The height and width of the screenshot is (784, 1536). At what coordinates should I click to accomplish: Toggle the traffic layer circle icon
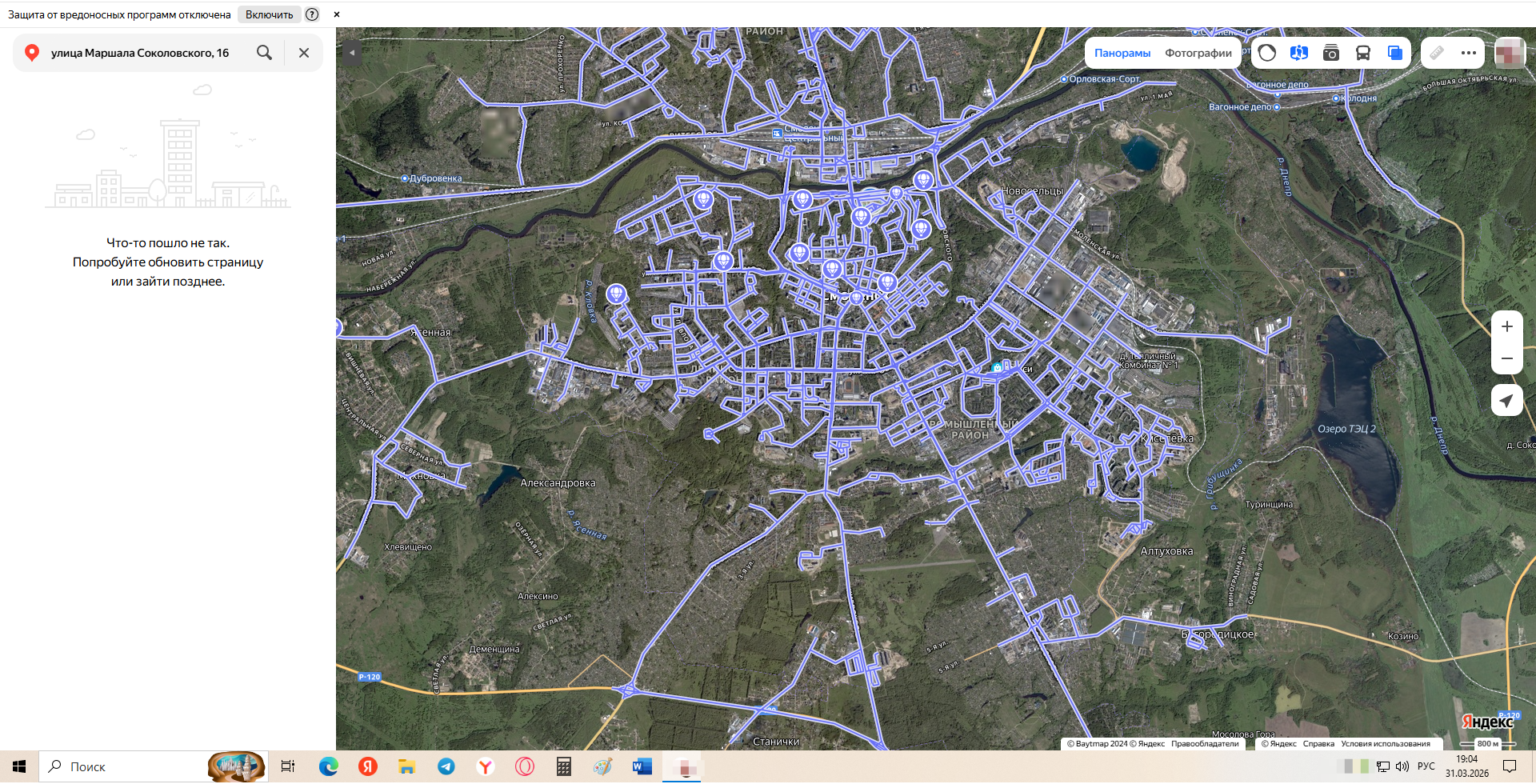pyautogui.click(x=1267, y=53)
